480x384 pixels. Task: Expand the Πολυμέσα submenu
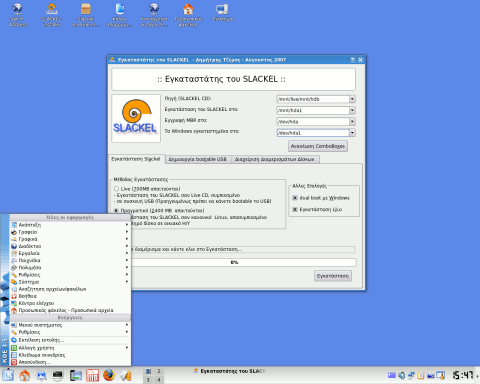[70, 268]
